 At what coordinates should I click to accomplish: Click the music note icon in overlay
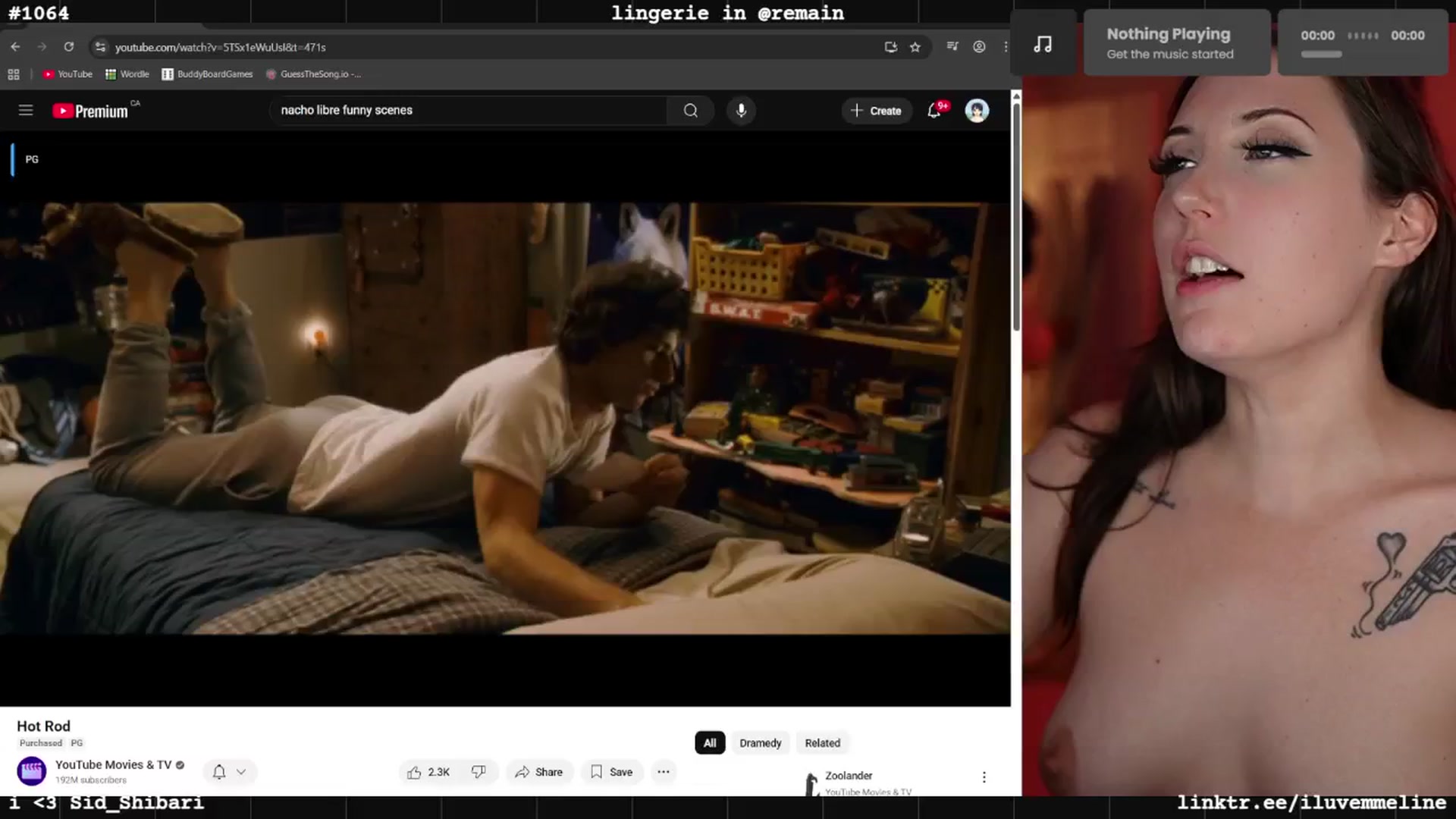tap(1043, 44)
